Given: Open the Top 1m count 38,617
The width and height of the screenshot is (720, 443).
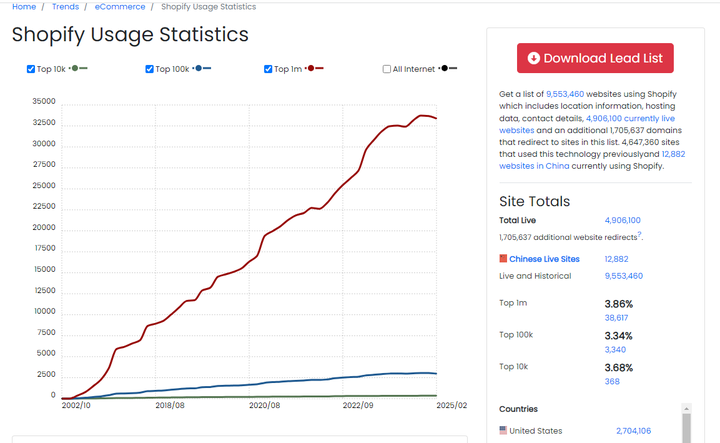Looking at the screenshot, I should (616, 318).
